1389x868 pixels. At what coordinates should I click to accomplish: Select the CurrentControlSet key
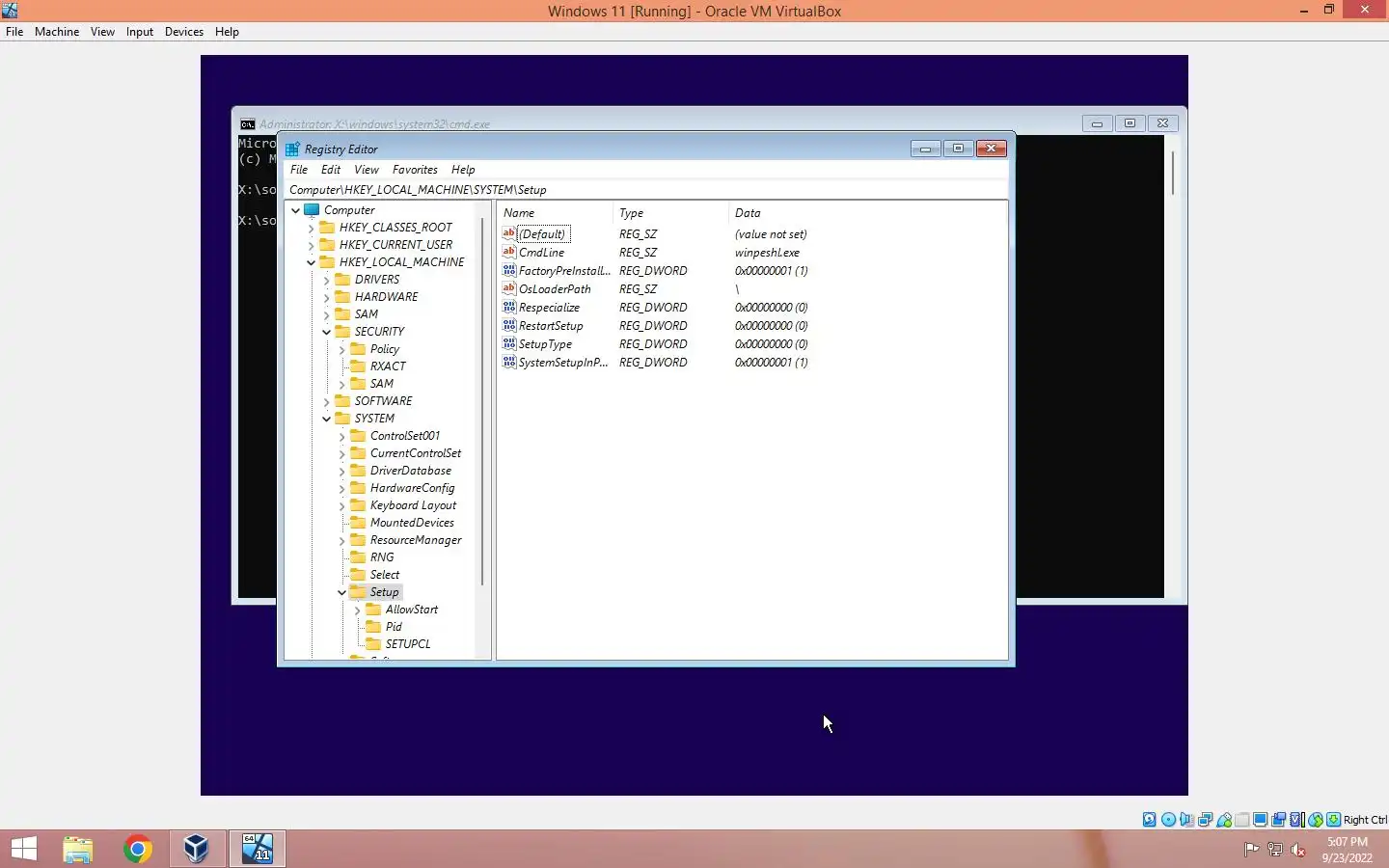[x=416, y=453]
